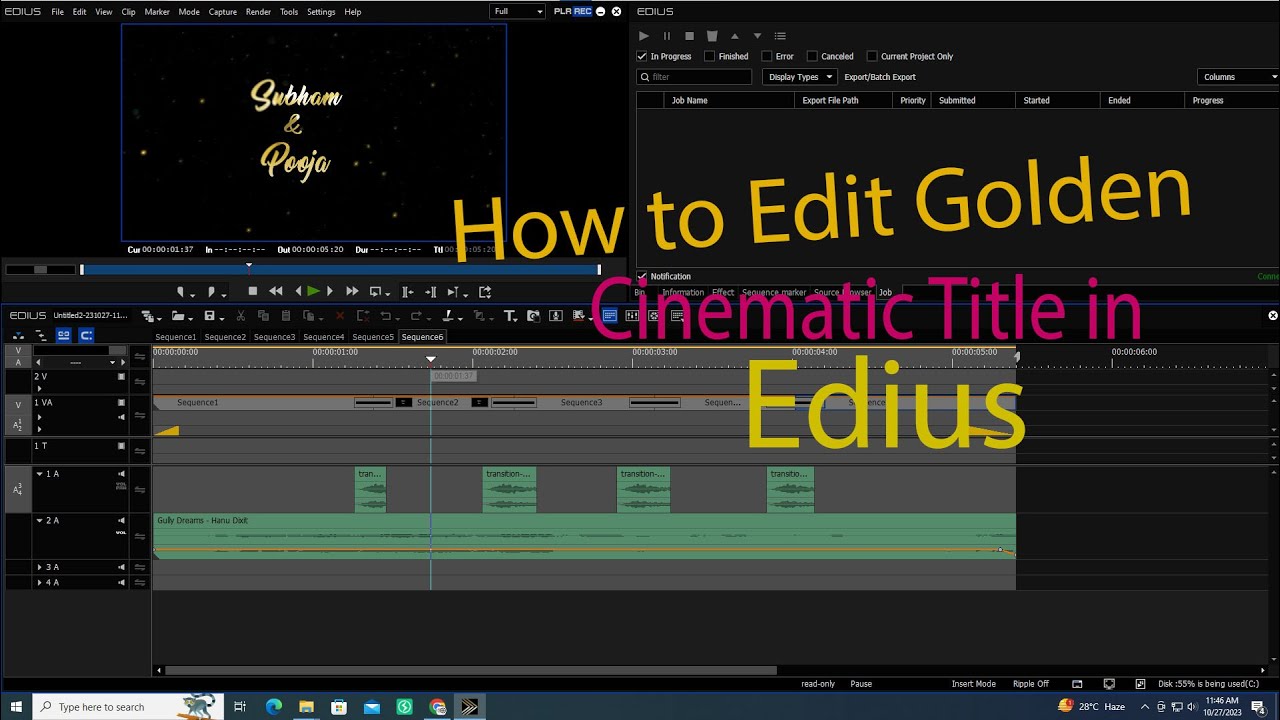Move job up with arrow icon
Screen dimensions: 1280x720
[x=734, y=36]
